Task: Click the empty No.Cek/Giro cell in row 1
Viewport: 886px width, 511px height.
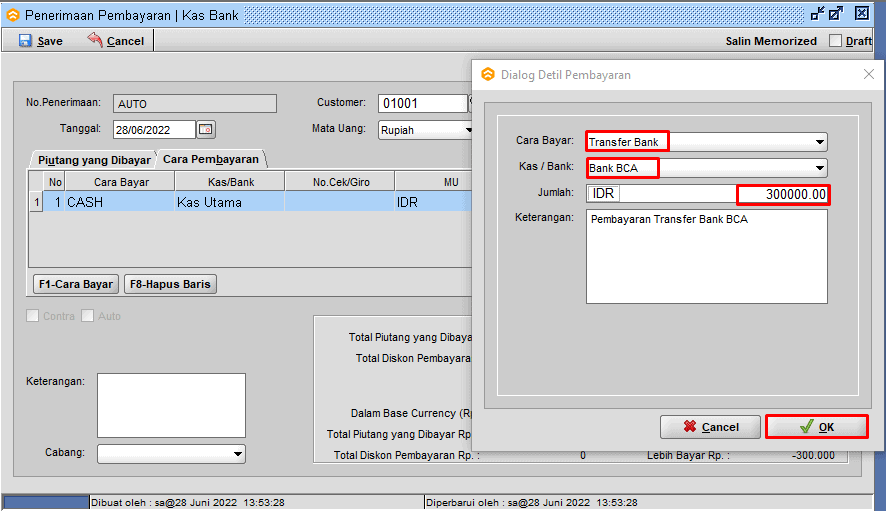Action: click(x=340, y=202)
